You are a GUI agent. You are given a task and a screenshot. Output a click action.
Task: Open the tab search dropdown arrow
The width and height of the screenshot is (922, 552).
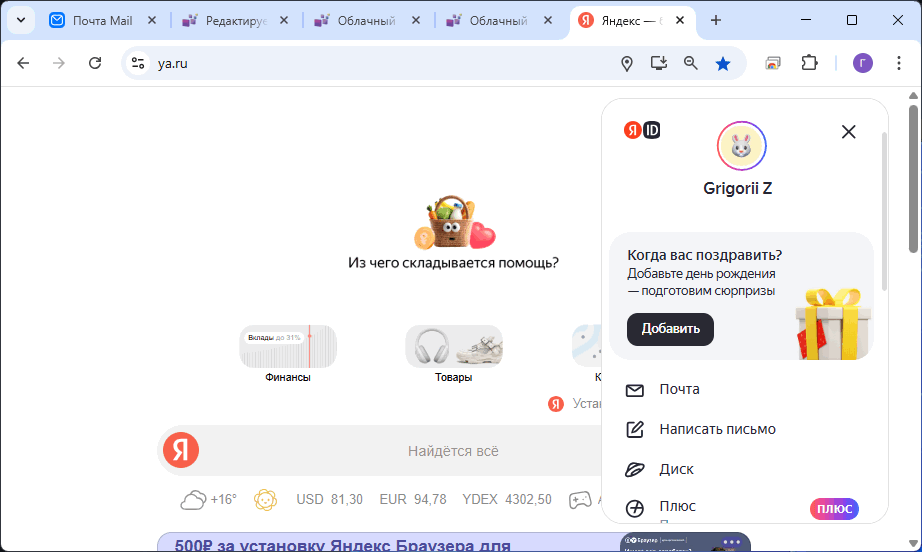21,20
